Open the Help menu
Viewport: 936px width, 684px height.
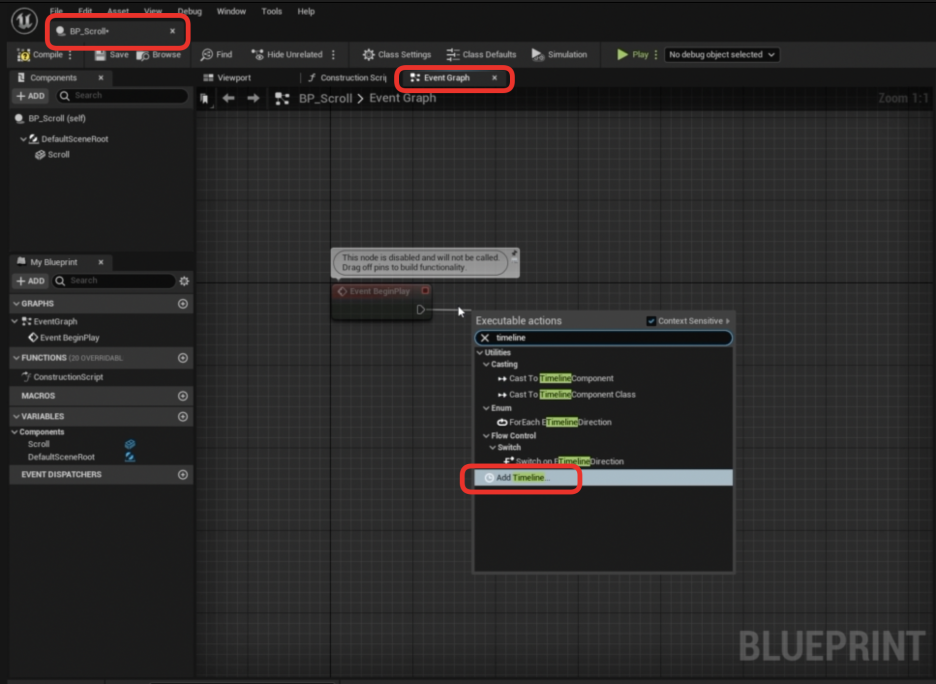click(306, 11)
